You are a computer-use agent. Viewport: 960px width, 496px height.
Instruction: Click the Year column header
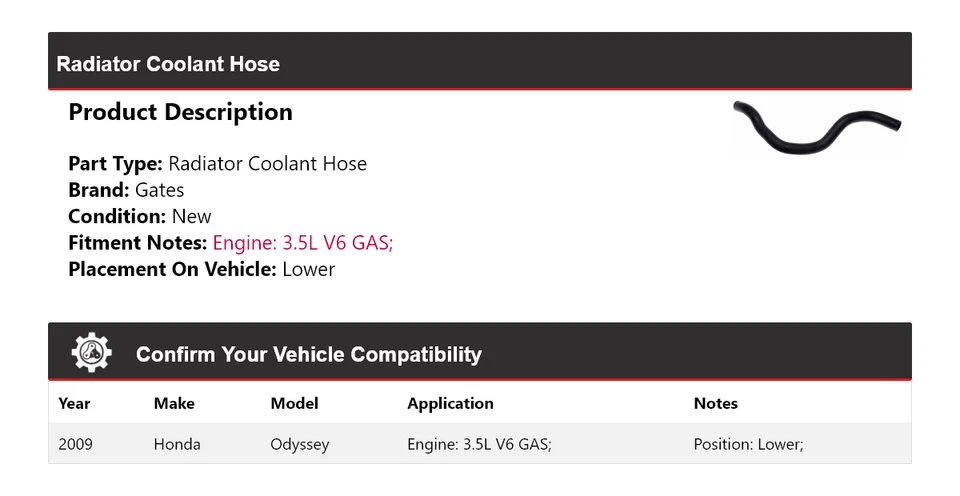[74, 403]
